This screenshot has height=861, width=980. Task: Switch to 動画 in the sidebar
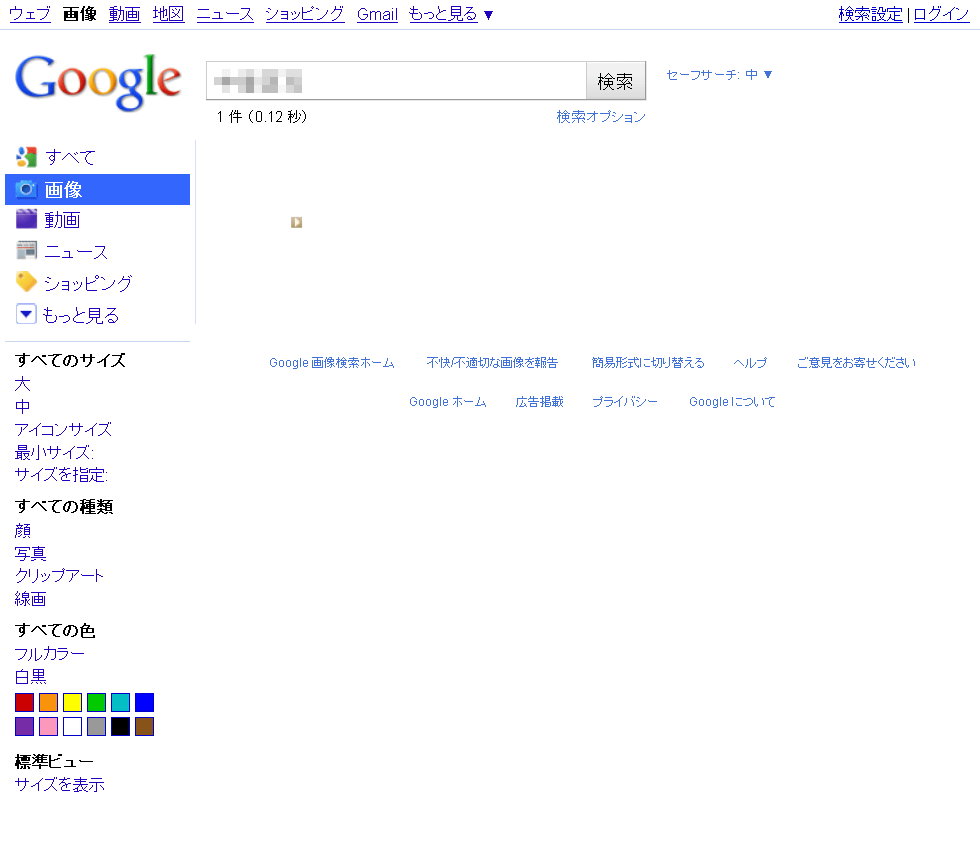click(x=62, y=220)
